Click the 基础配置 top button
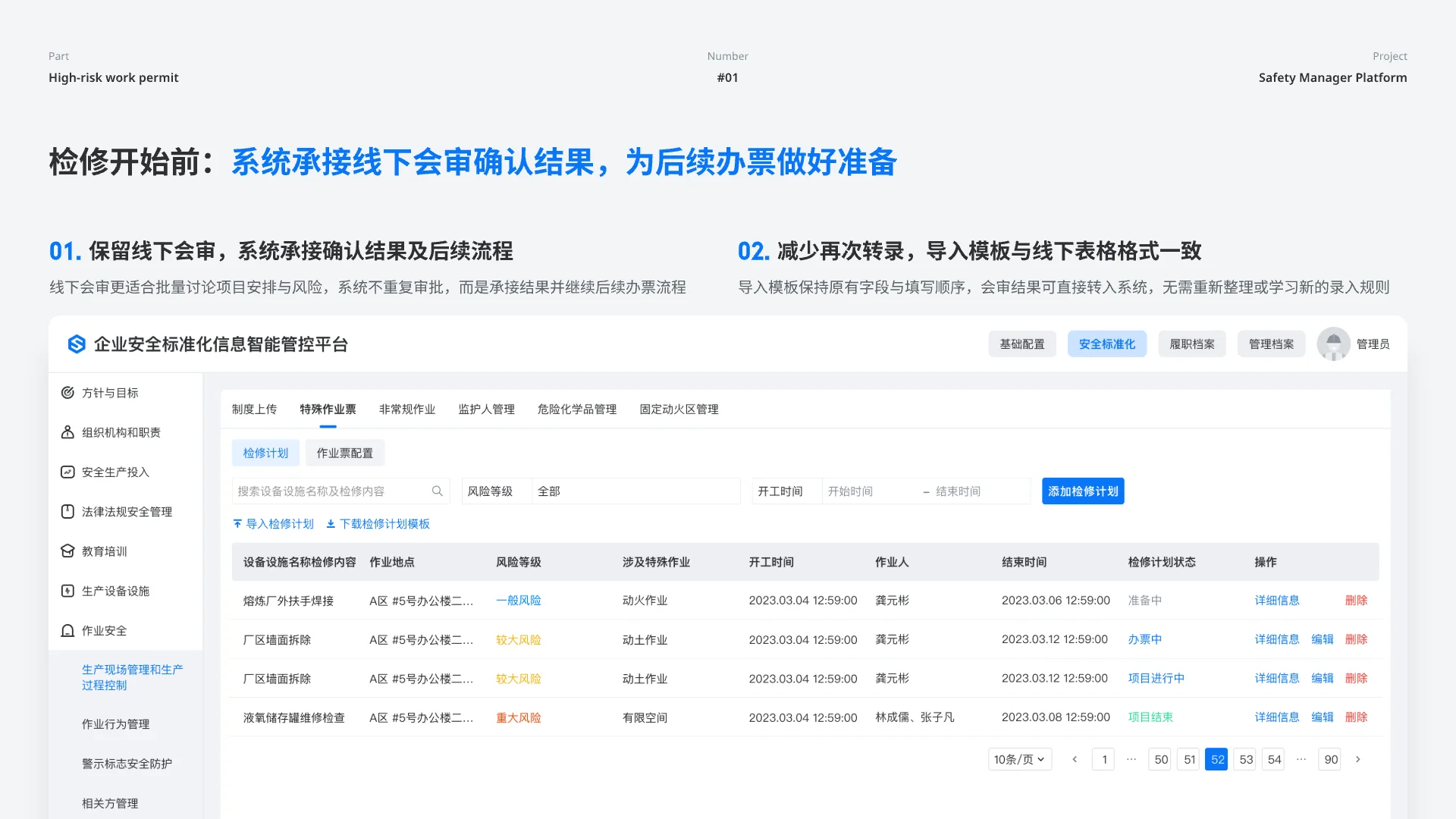The height and width of the screenshot is (819, 1456). tap(1022, 344)
